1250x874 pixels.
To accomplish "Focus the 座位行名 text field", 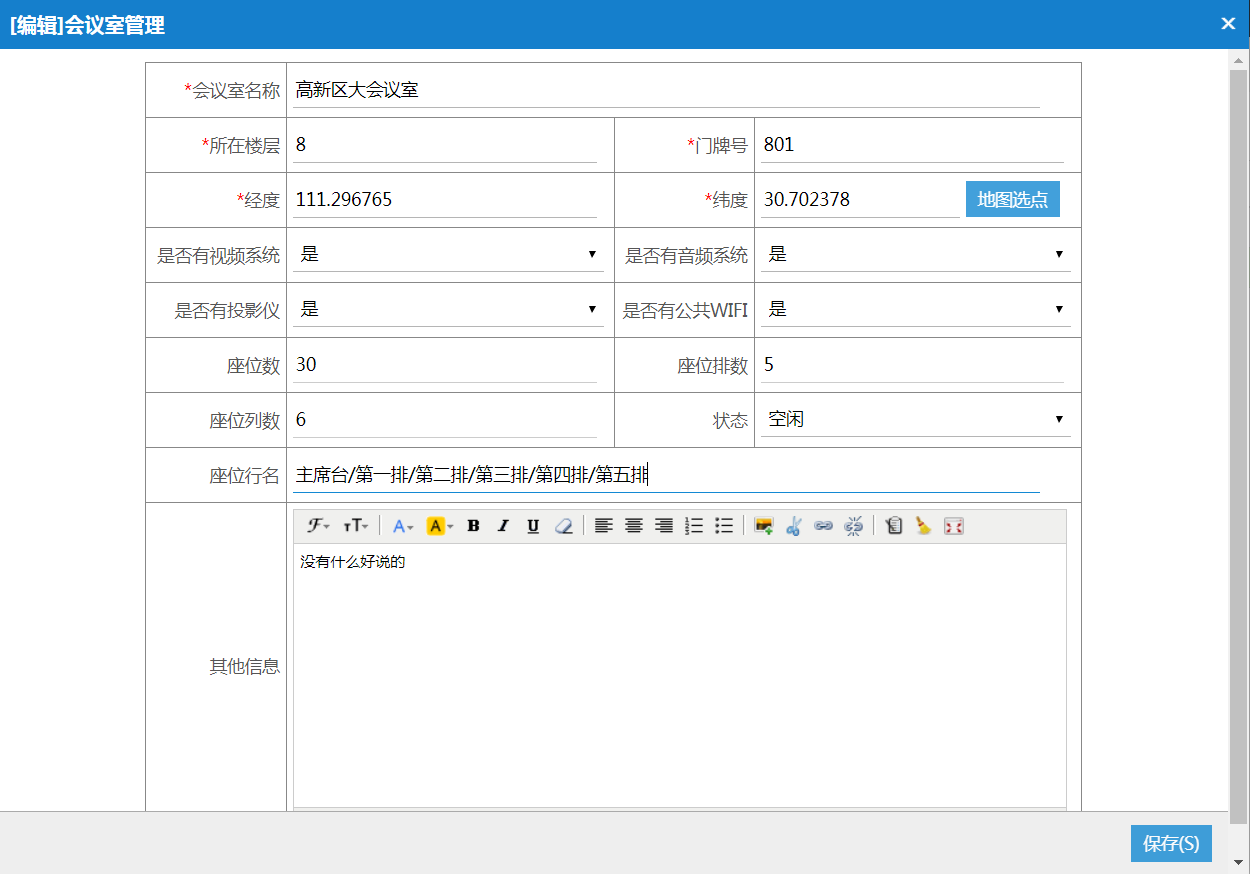I will coord(666,475).
